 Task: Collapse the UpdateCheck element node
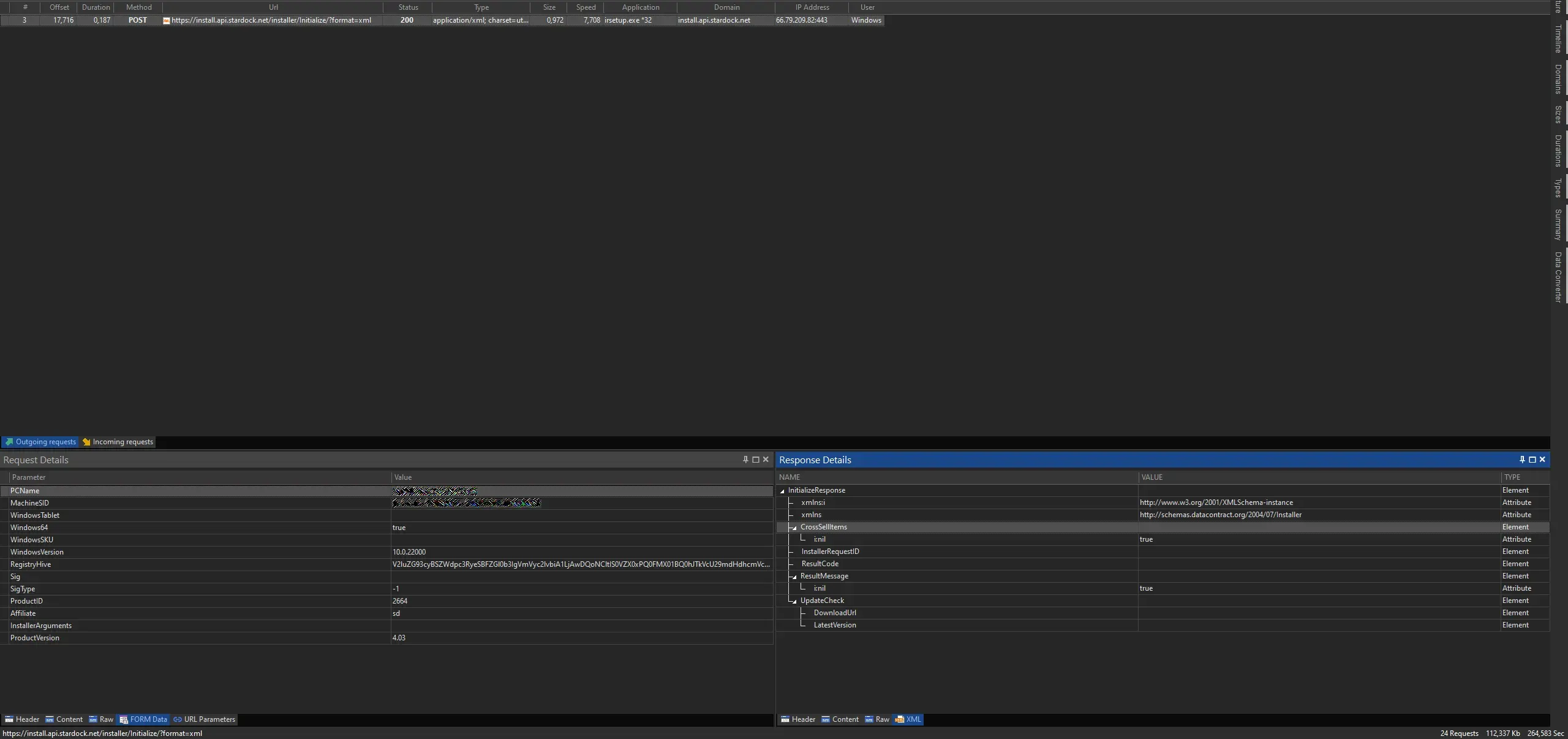794,601
